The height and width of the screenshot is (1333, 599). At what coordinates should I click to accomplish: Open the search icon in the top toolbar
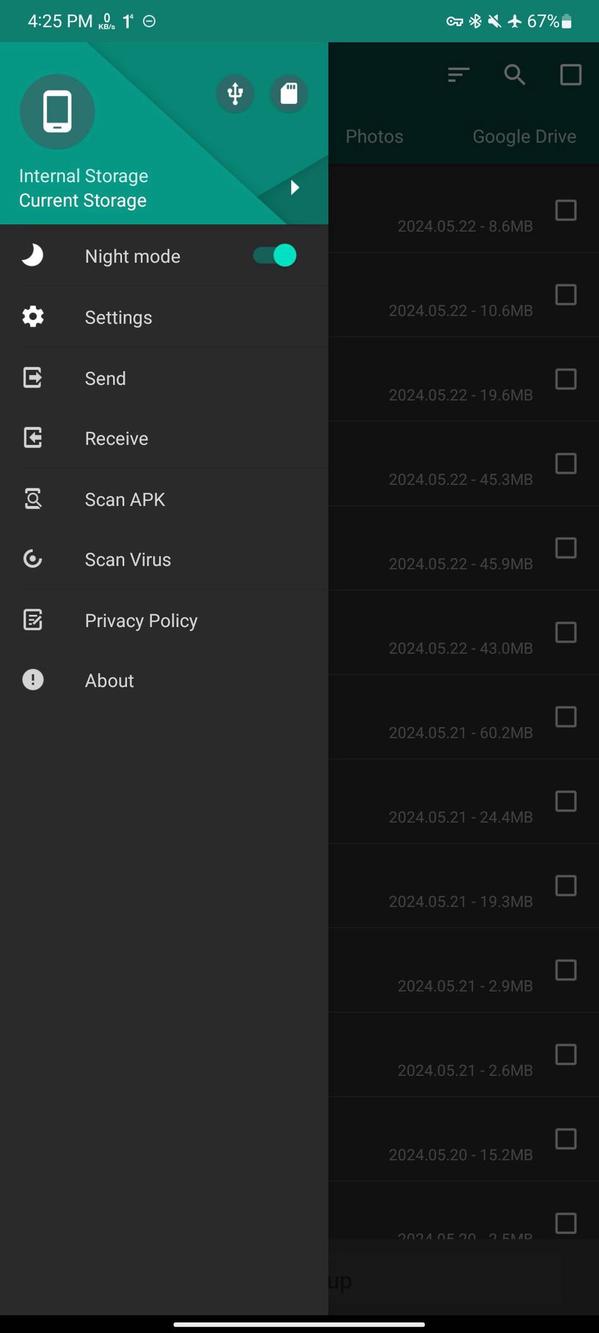tap(514, 74)
